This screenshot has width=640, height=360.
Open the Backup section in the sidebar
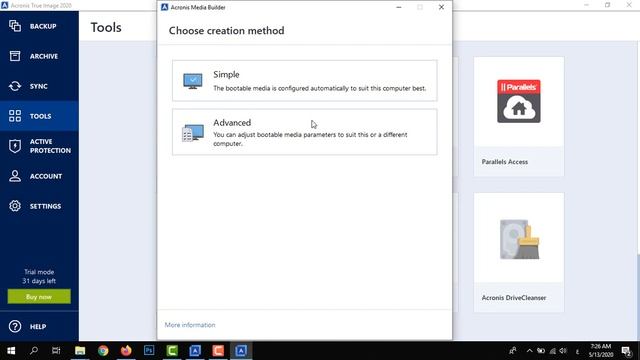coord(39,26)
